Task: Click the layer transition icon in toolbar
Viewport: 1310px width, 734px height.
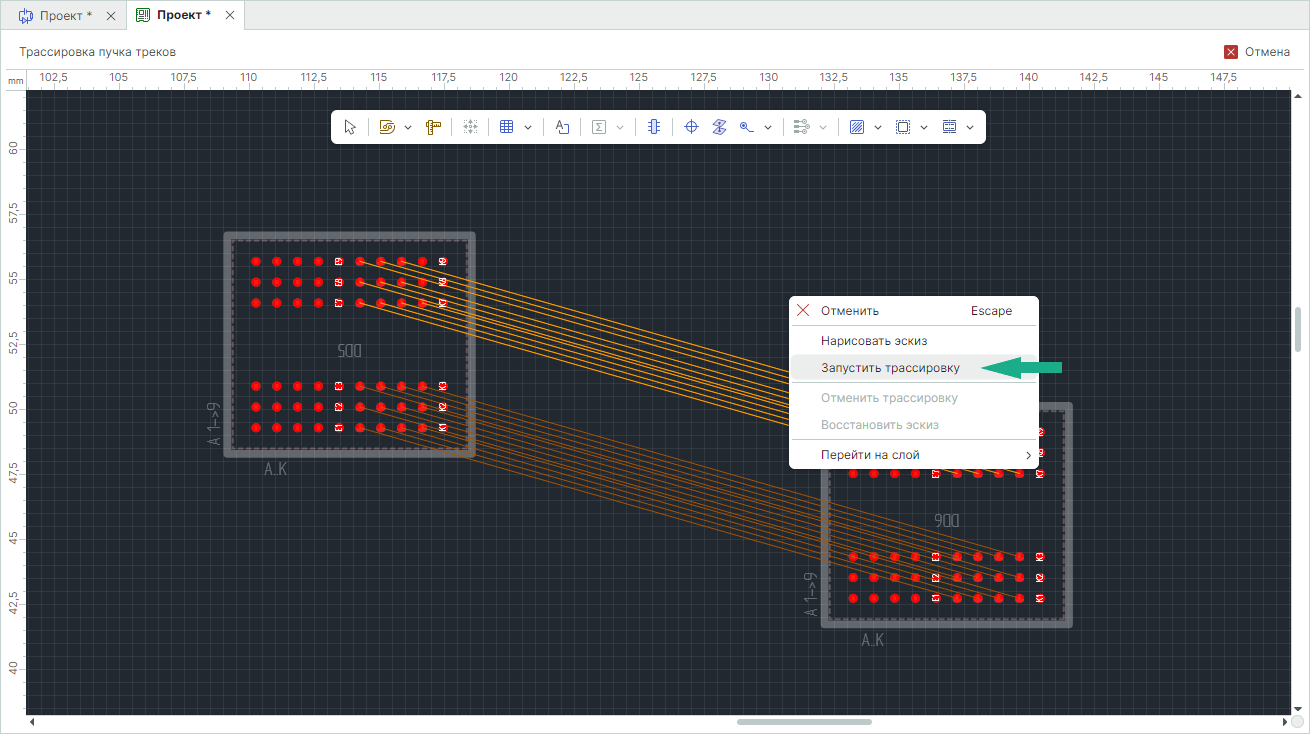Action: coord(718,127)
